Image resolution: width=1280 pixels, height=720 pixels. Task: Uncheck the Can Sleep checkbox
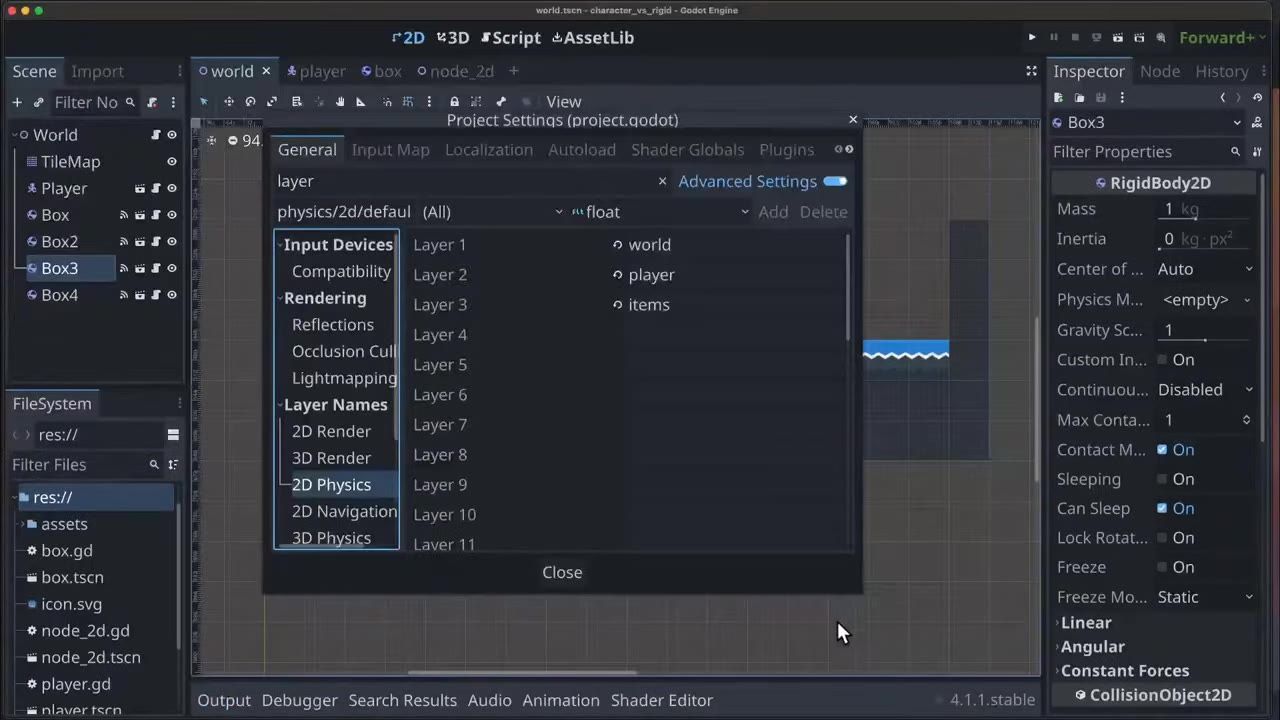[x=1162, y=508]
